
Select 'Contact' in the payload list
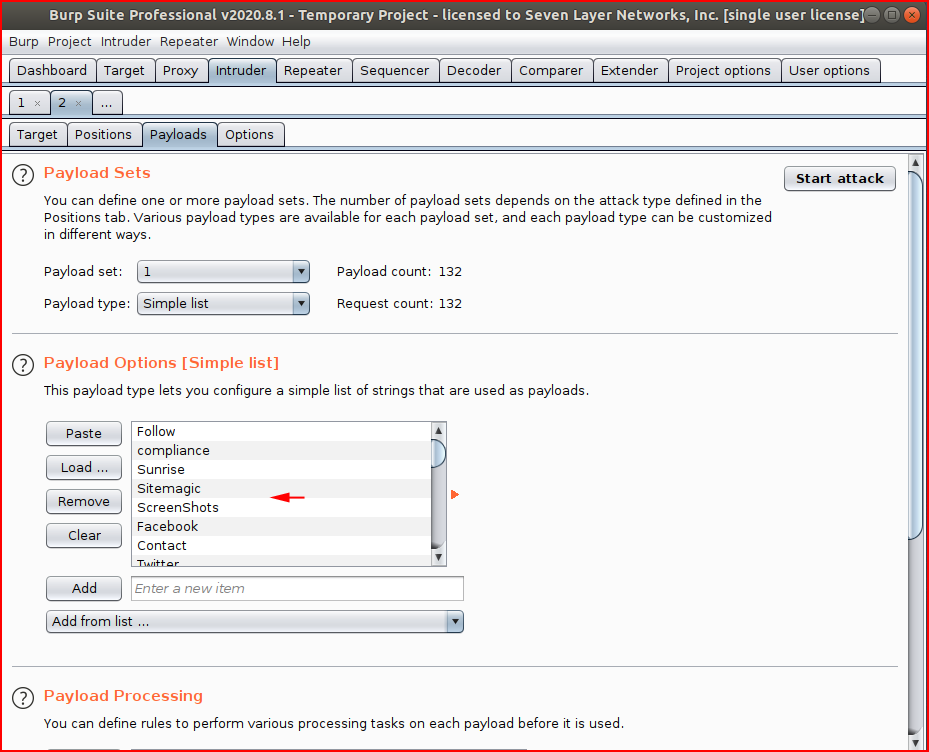pos(281,545)
